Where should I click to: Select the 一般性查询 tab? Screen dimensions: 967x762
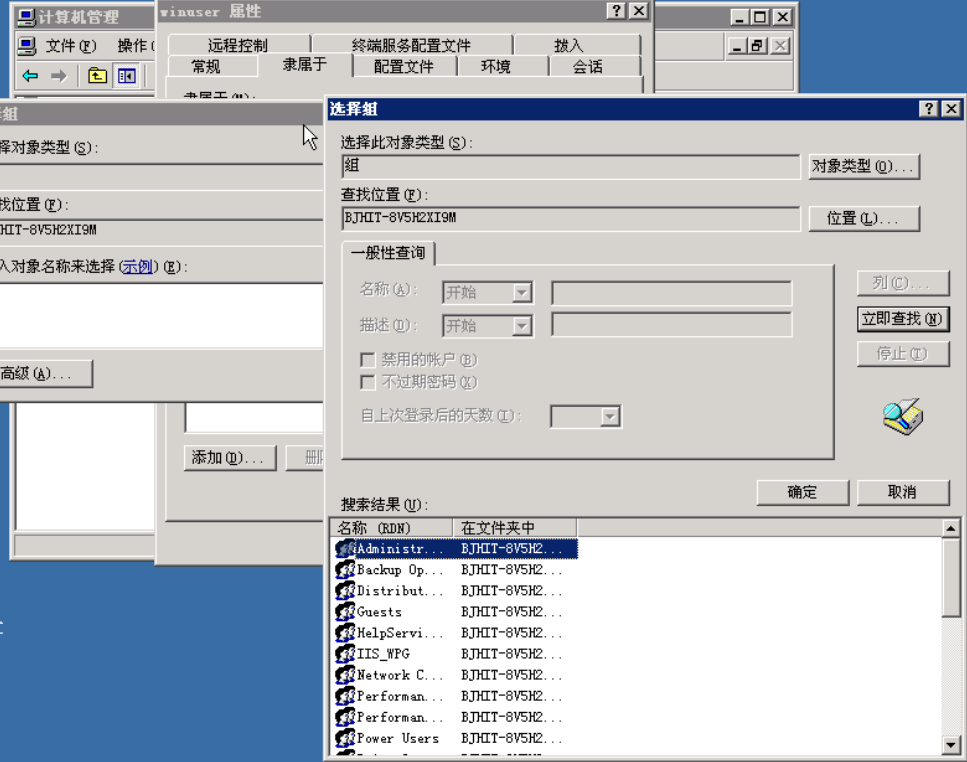click(x=388, y=253)
